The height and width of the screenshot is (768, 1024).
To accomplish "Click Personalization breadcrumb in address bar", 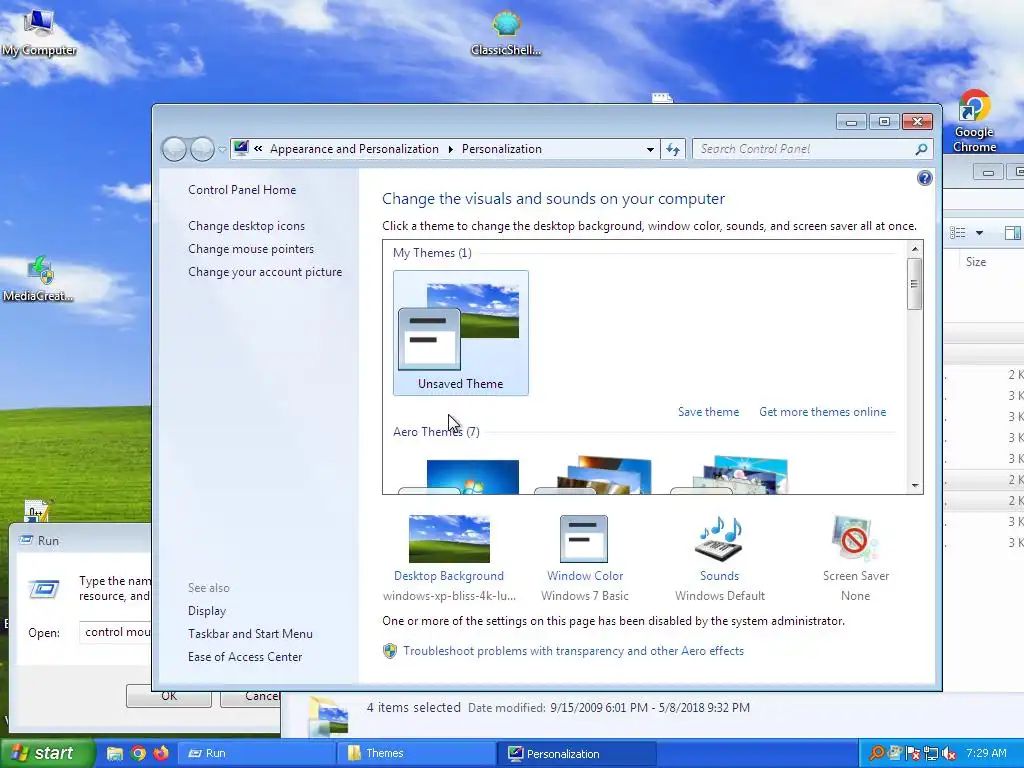I will pos(502,149).
